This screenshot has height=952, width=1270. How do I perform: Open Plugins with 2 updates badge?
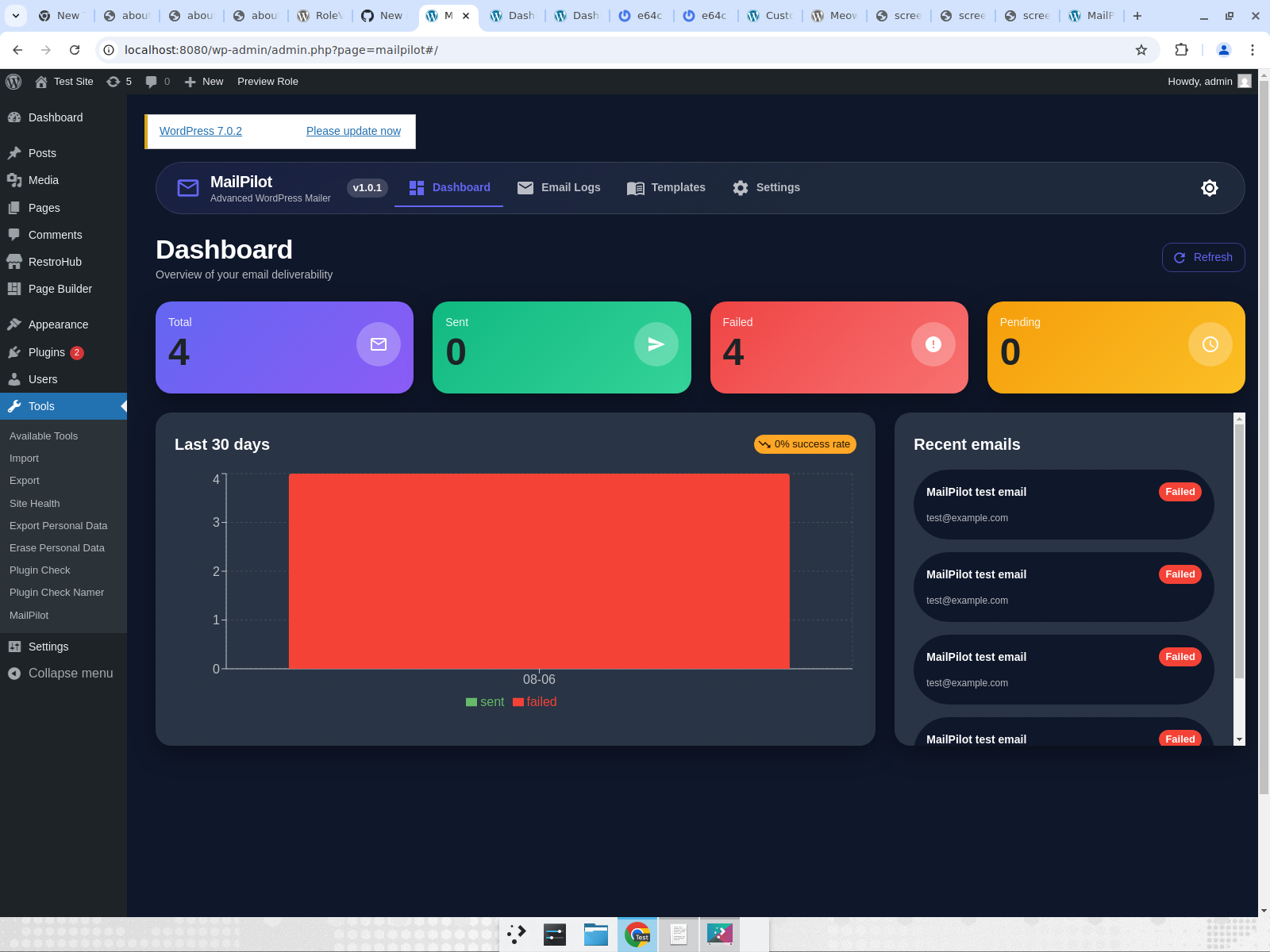[63, 352]
